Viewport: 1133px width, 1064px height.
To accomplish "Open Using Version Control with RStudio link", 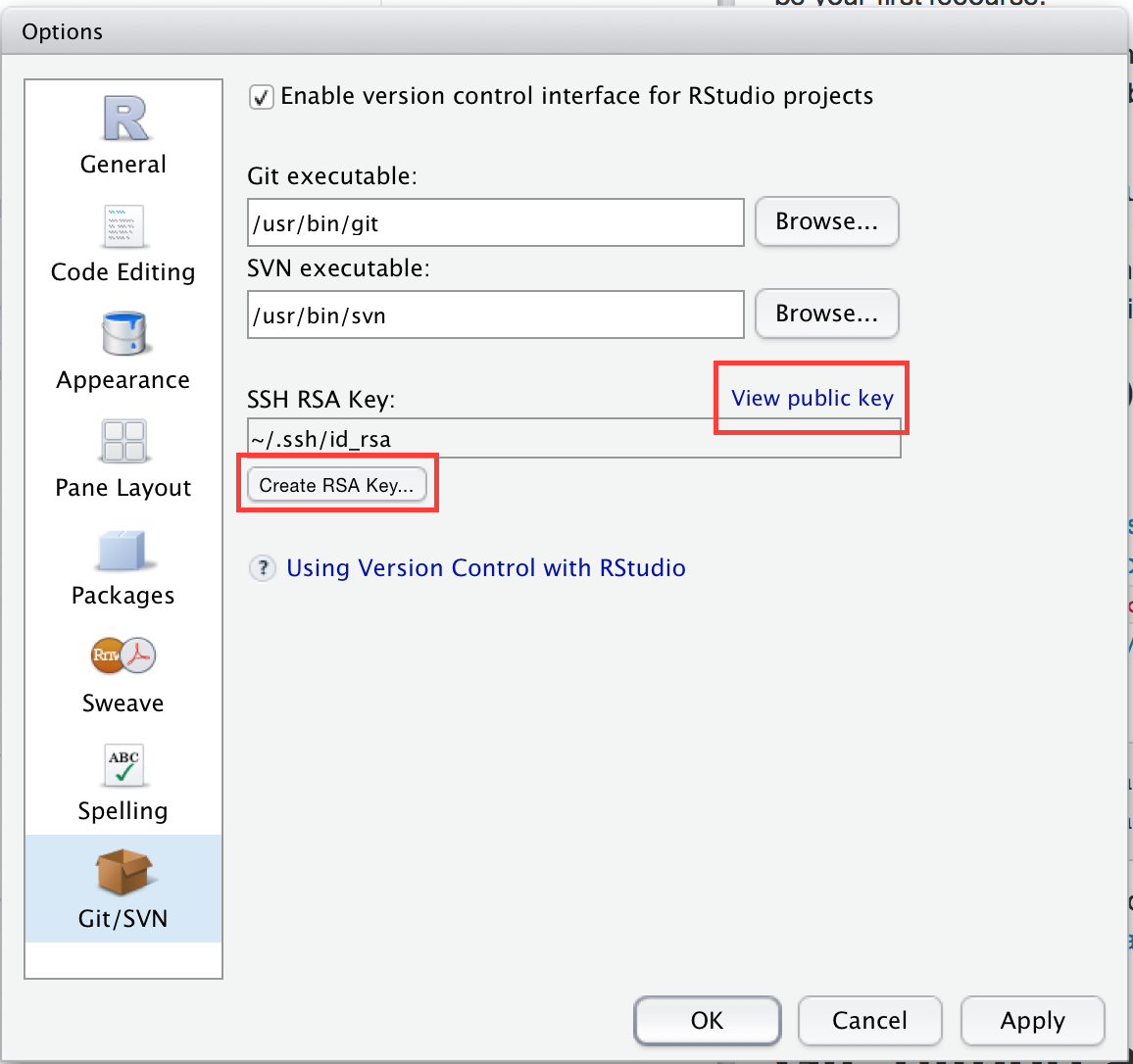I will [x=485, y=568].
